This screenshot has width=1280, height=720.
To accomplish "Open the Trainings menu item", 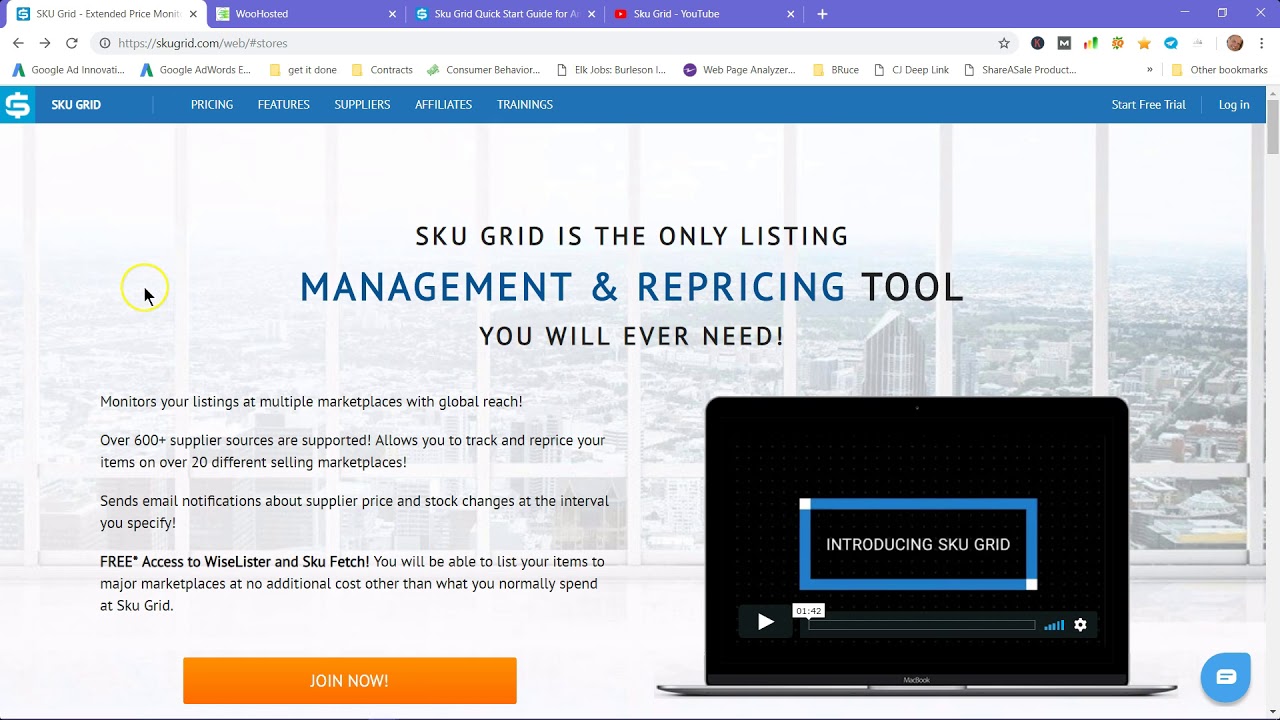I will click(525, 104).
